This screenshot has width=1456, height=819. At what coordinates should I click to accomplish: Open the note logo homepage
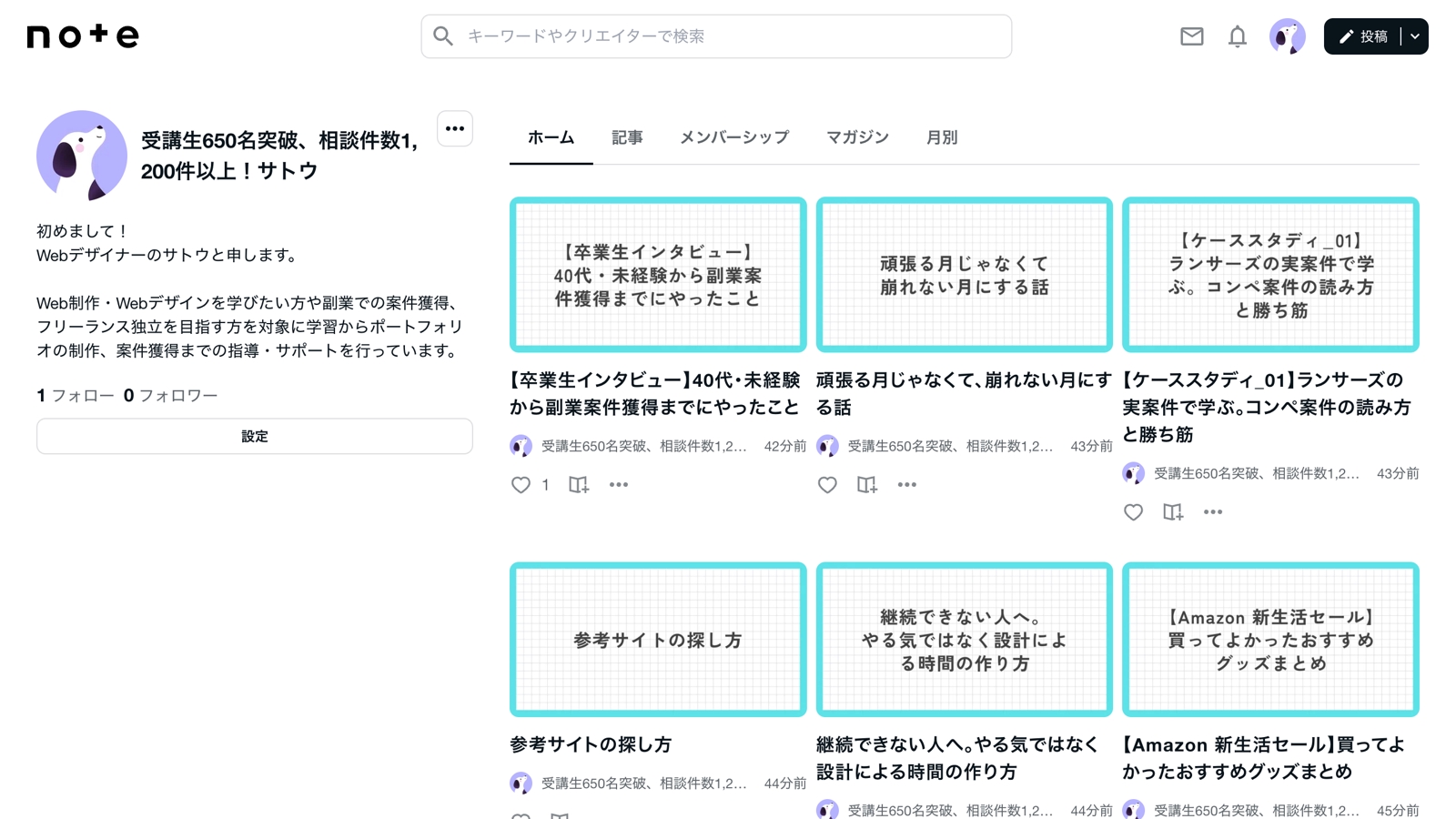click(x=83, y=35)
